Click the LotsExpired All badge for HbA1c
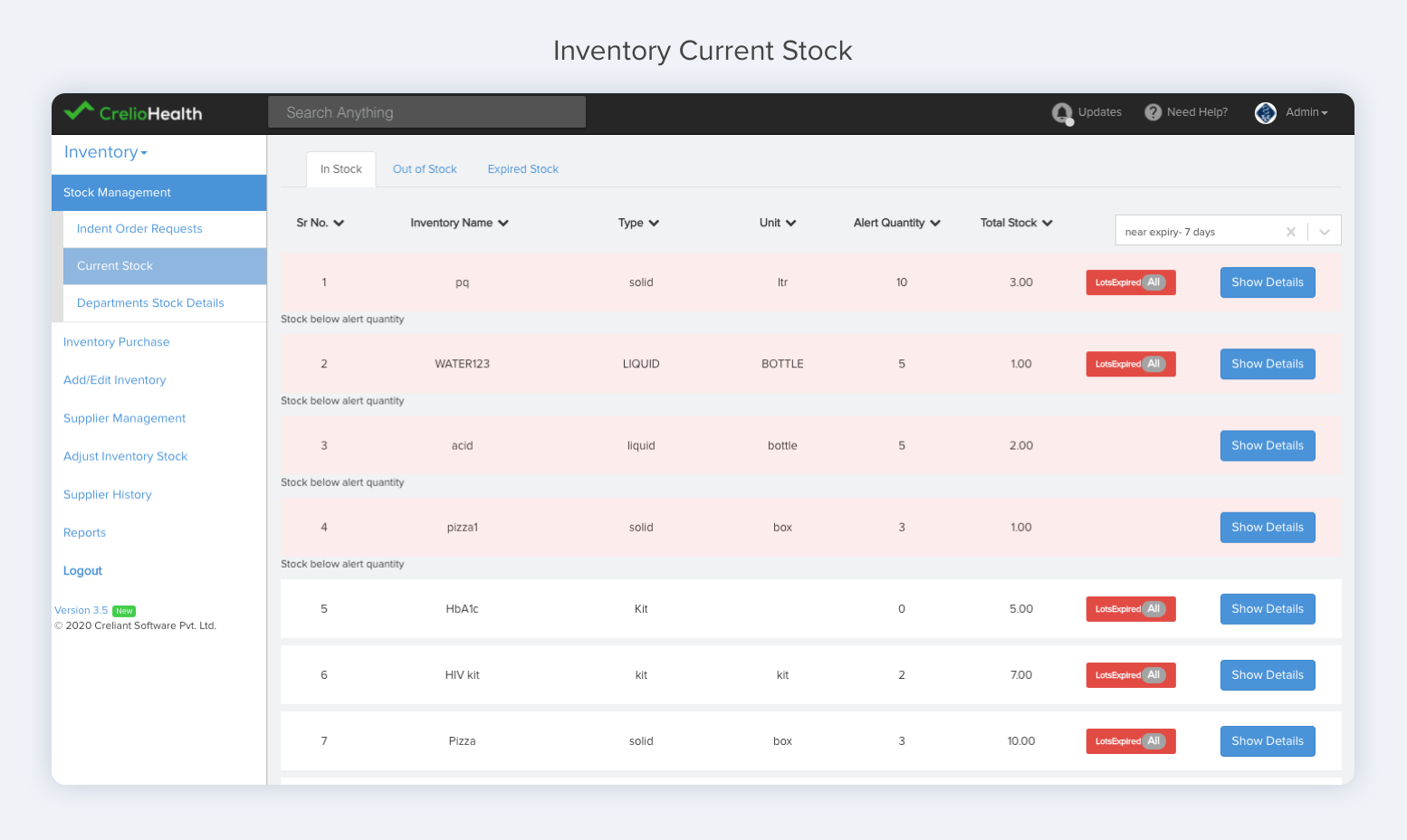The image size is (1407, 840). point(1131,608)
